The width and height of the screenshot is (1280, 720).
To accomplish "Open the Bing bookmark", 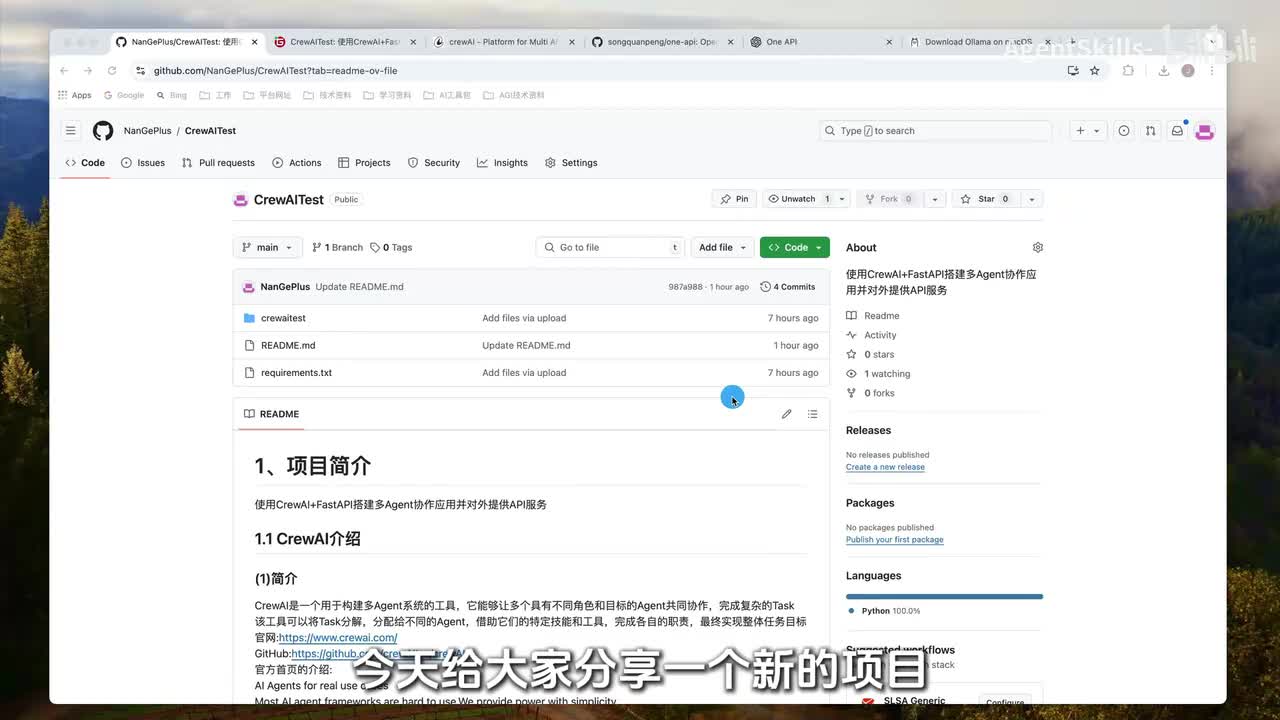I will (172, 95).
